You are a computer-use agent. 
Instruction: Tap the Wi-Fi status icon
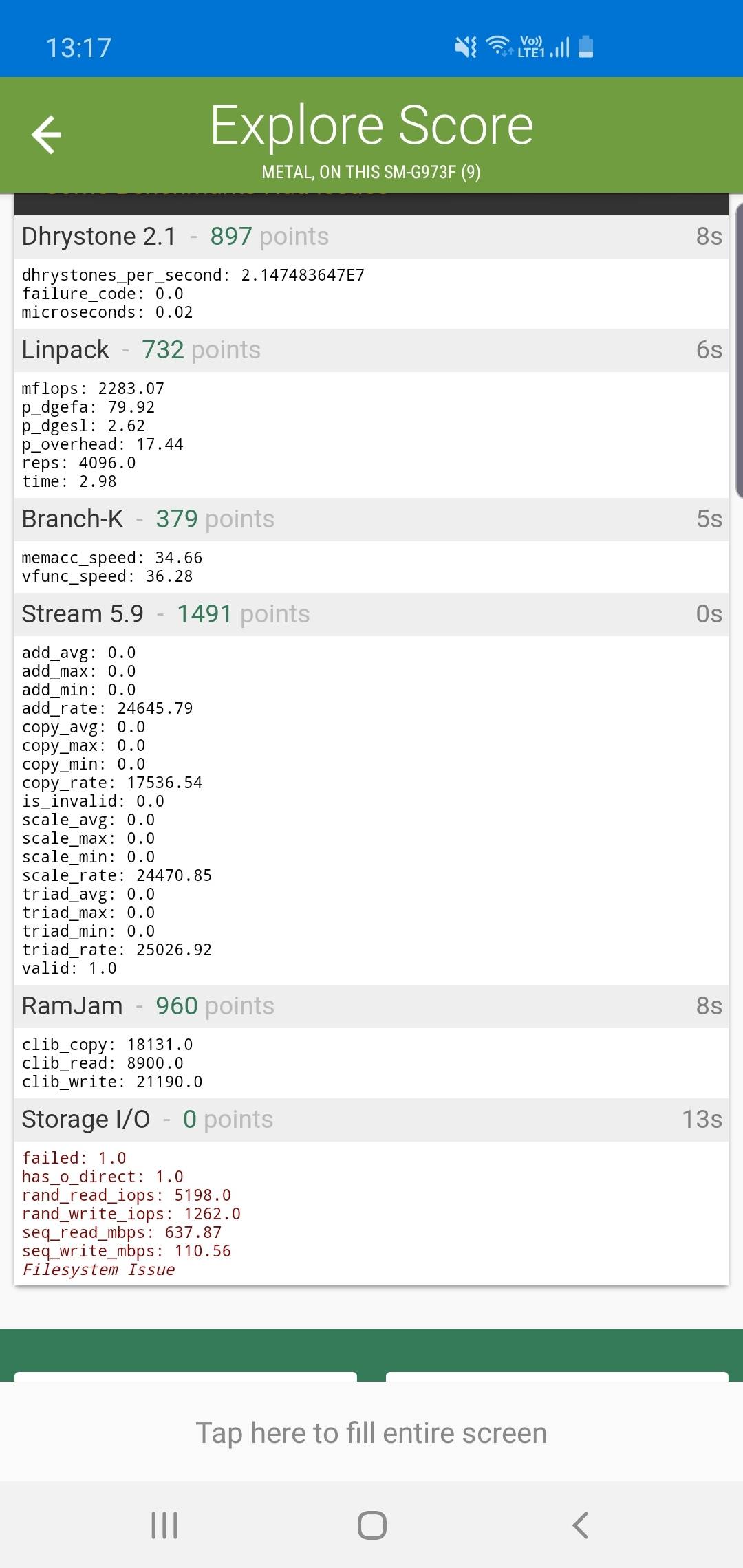[x=499, y=46]
